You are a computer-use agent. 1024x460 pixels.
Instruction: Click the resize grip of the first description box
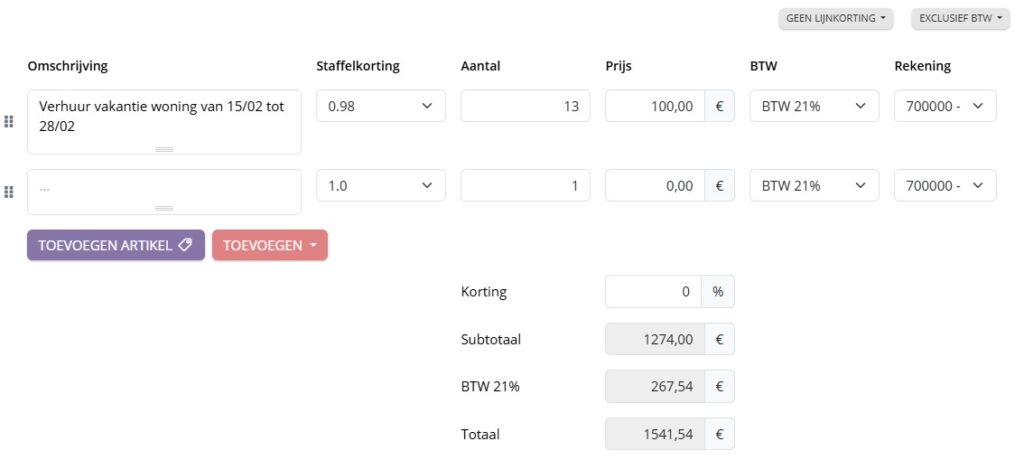164,149
